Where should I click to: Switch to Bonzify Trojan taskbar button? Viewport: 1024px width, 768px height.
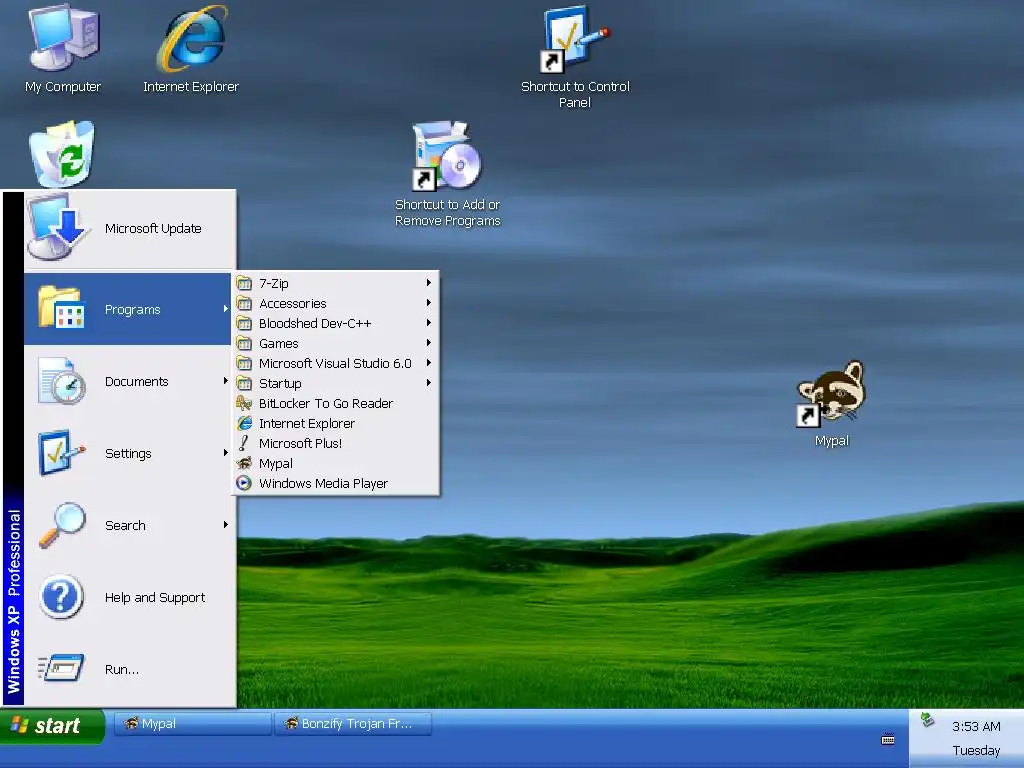(353, 724)
